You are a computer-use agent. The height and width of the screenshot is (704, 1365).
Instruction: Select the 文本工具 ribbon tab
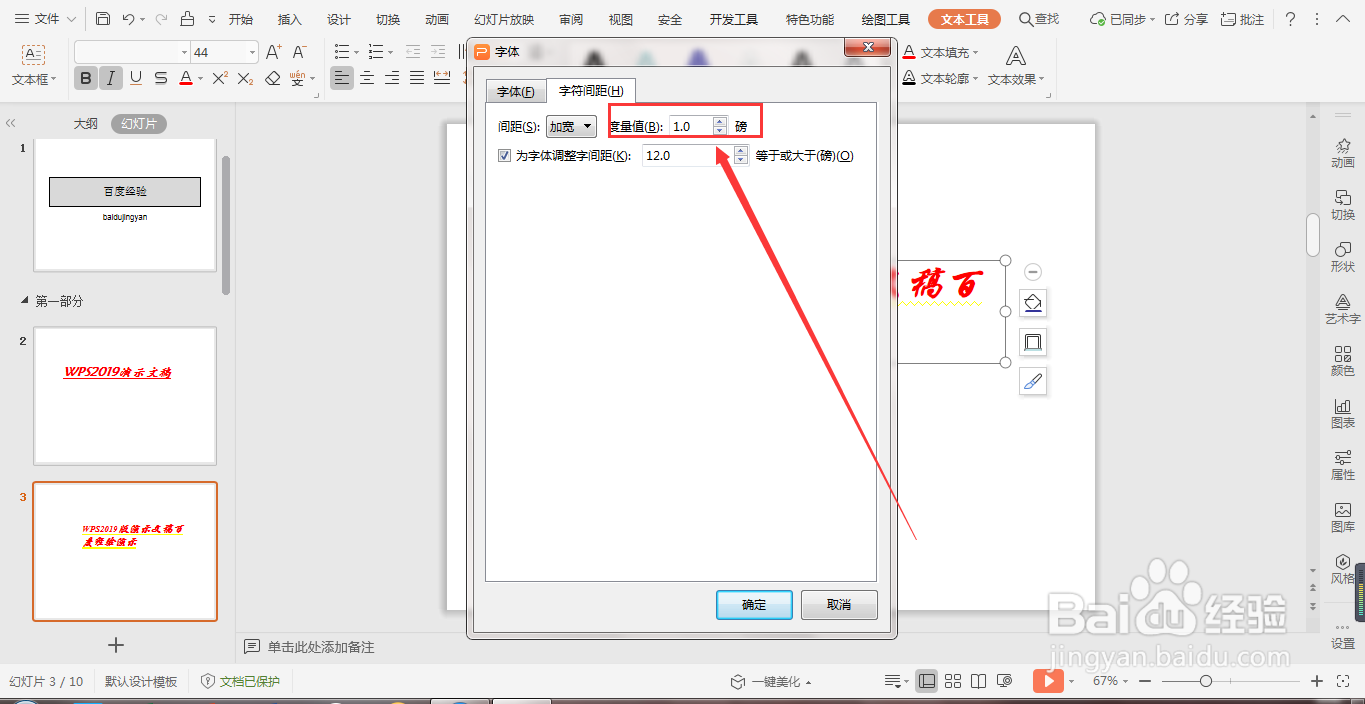click(x=964, y=19)
